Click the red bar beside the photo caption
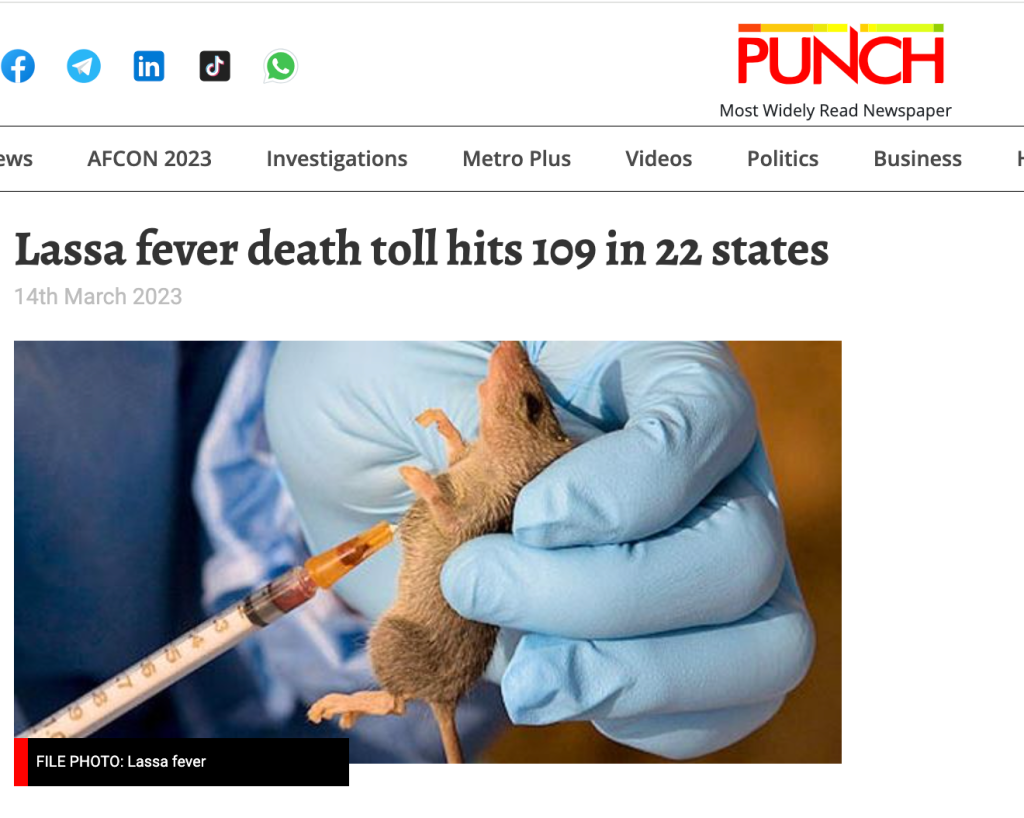This screenshot has width=1024, height=818. [21, 762]
